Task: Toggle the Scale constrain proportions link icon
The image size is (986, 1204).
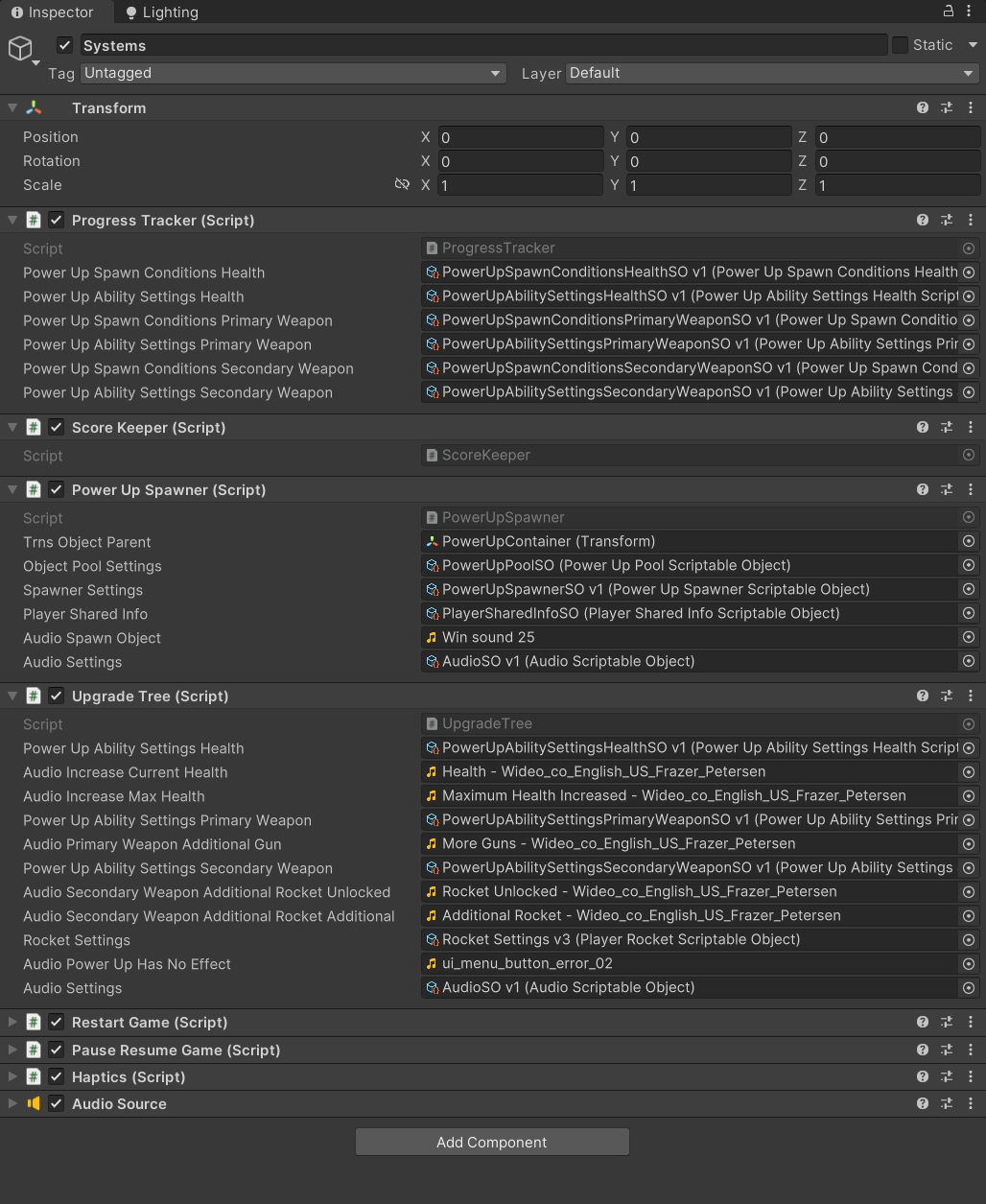Action: click(x=402, y=184)
